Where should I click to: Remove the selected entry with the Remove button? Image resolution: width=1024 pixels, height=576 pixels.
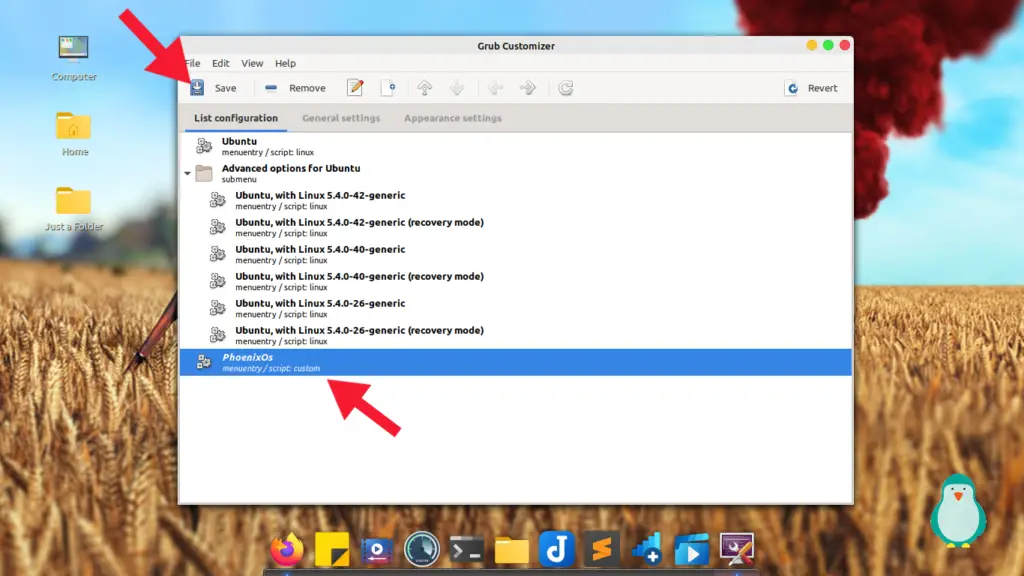[295, 88]
